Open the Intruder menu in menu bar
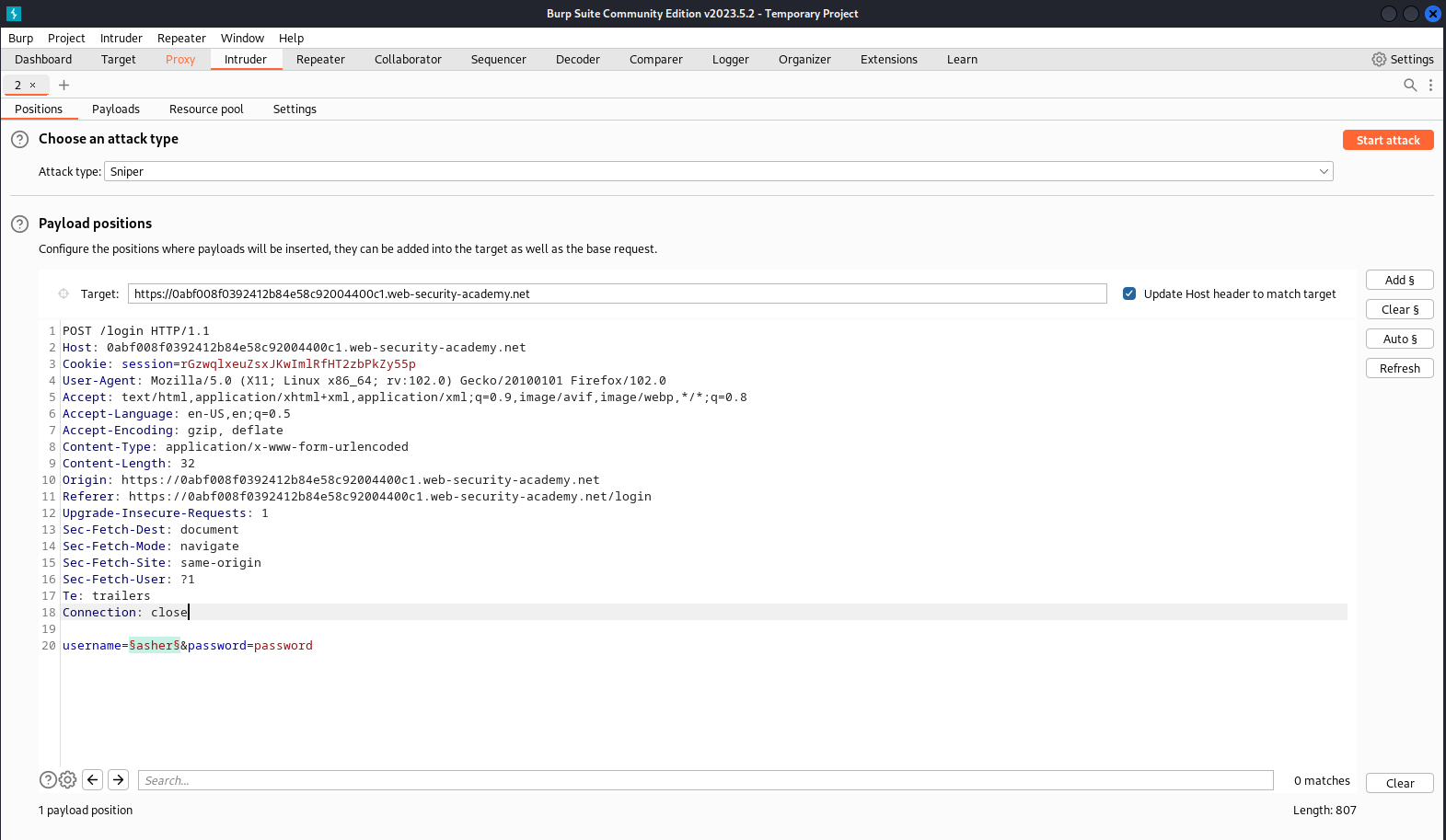1446x840 pixels. click(x=121, y=38)
